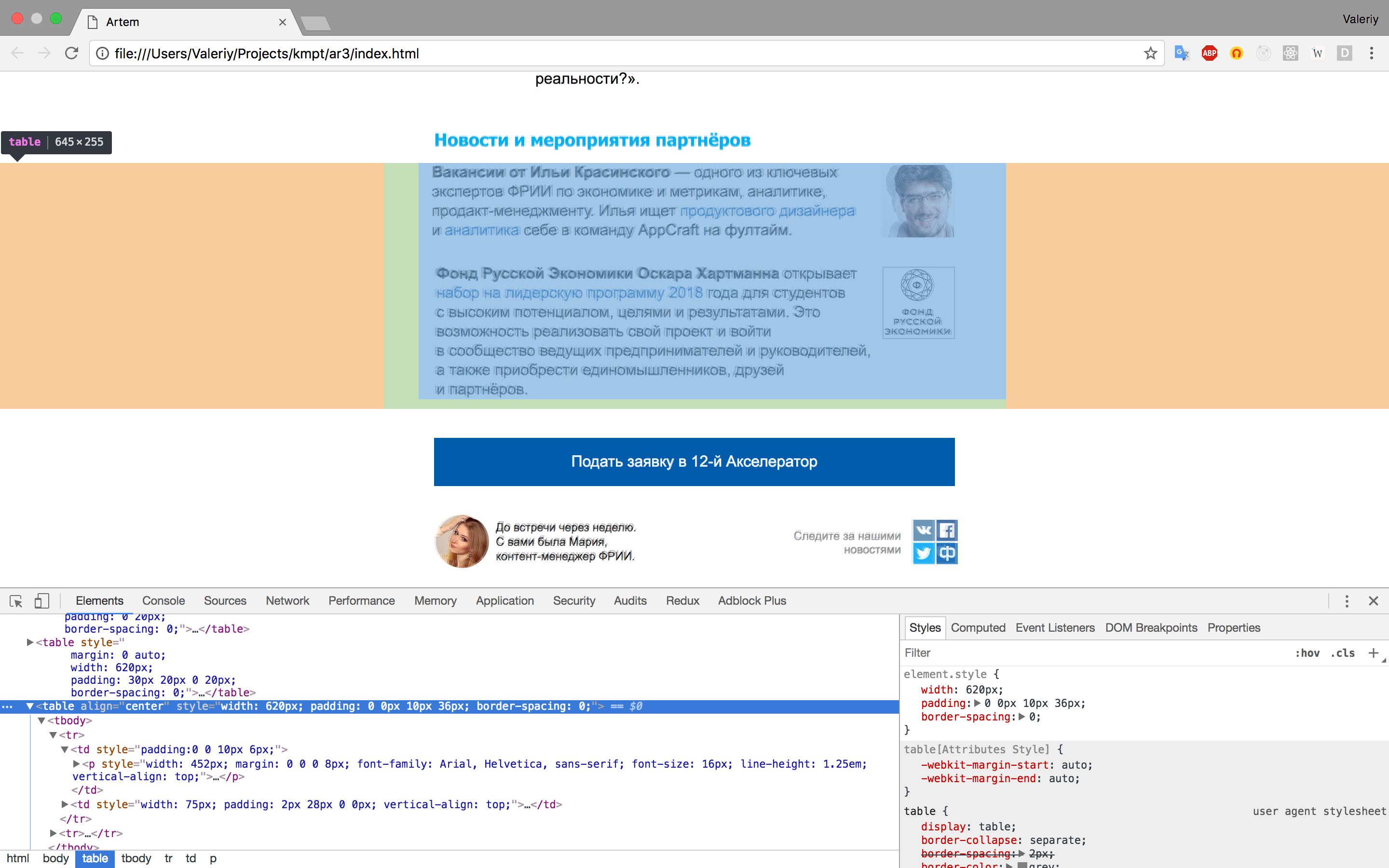Switch to the Sources tab
The height and width of the screenshot is (868, 1389).
tap(225, 600)
